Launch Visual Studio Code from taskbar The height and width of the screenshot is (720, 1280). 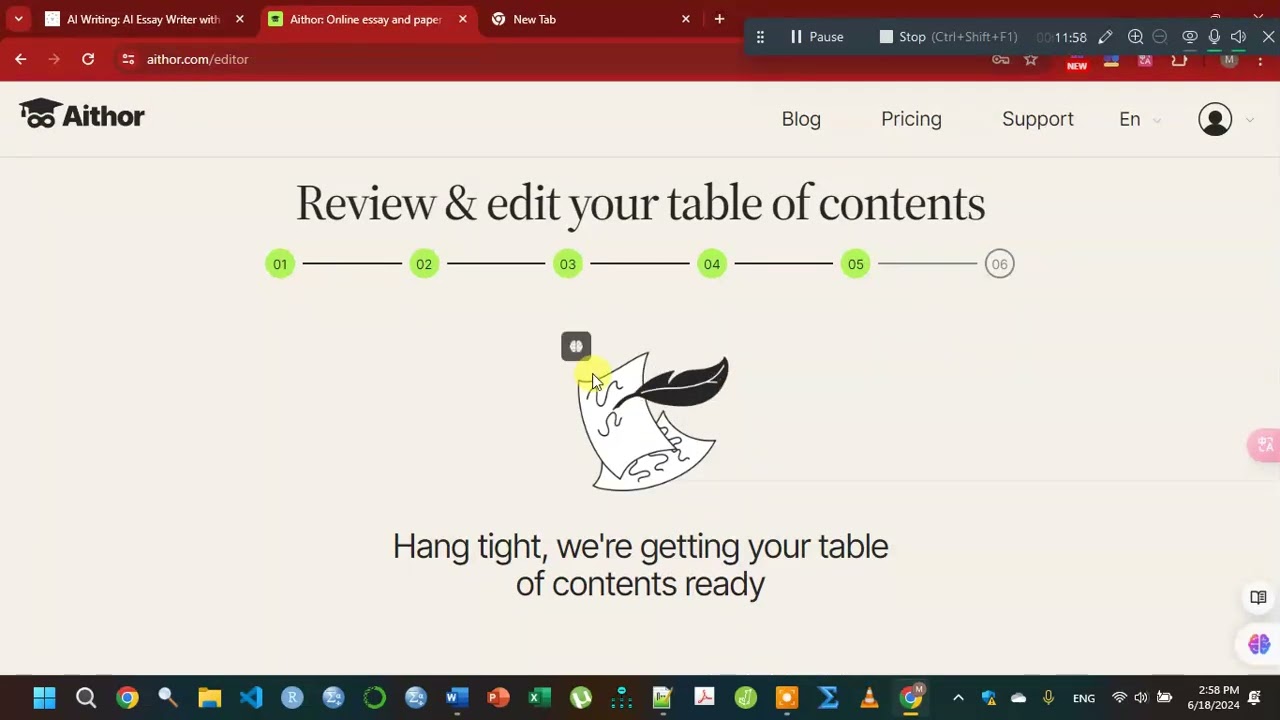(x=251, y=698)
